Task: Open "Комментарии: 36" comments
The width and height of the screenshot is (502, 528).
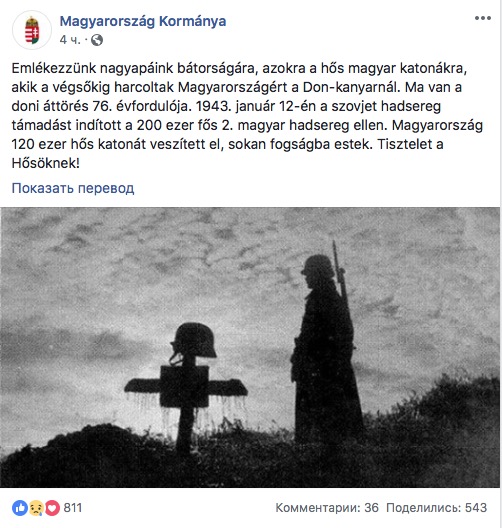Action: pyautogui.click(x=327, y=508)
